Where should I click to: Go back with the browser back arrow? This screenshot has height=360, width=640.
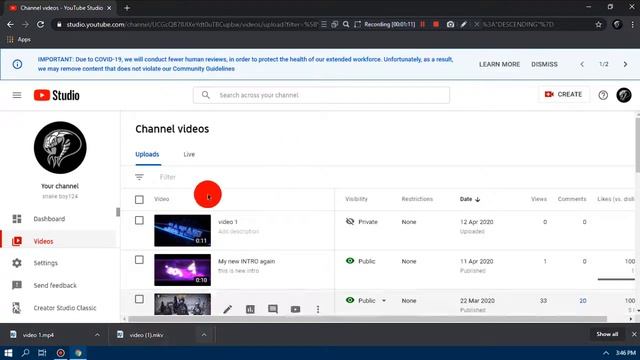pyautogui.click(x=10, y=24)
